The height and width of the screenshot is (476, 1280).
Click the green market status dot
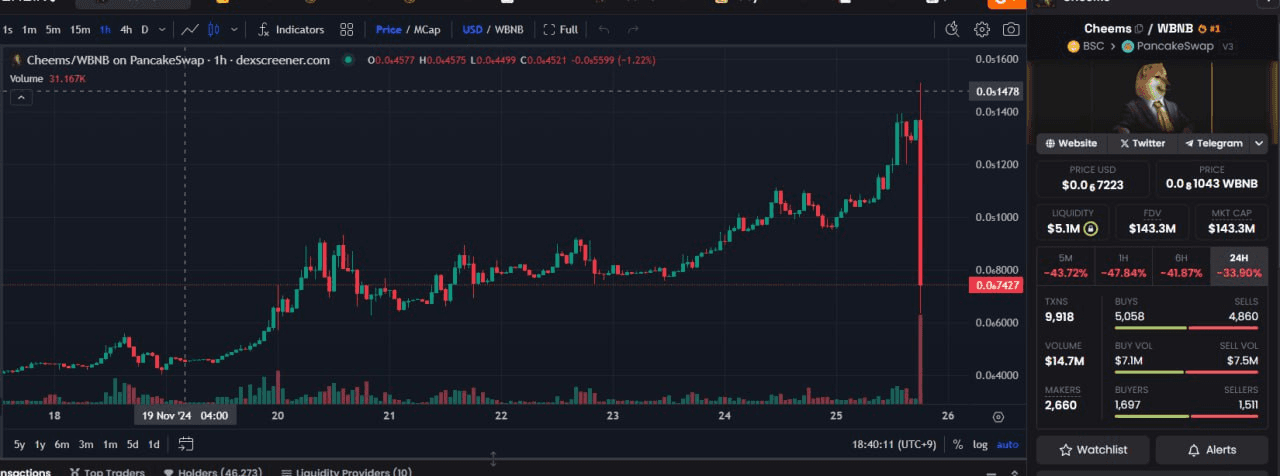tap(348, 60)
